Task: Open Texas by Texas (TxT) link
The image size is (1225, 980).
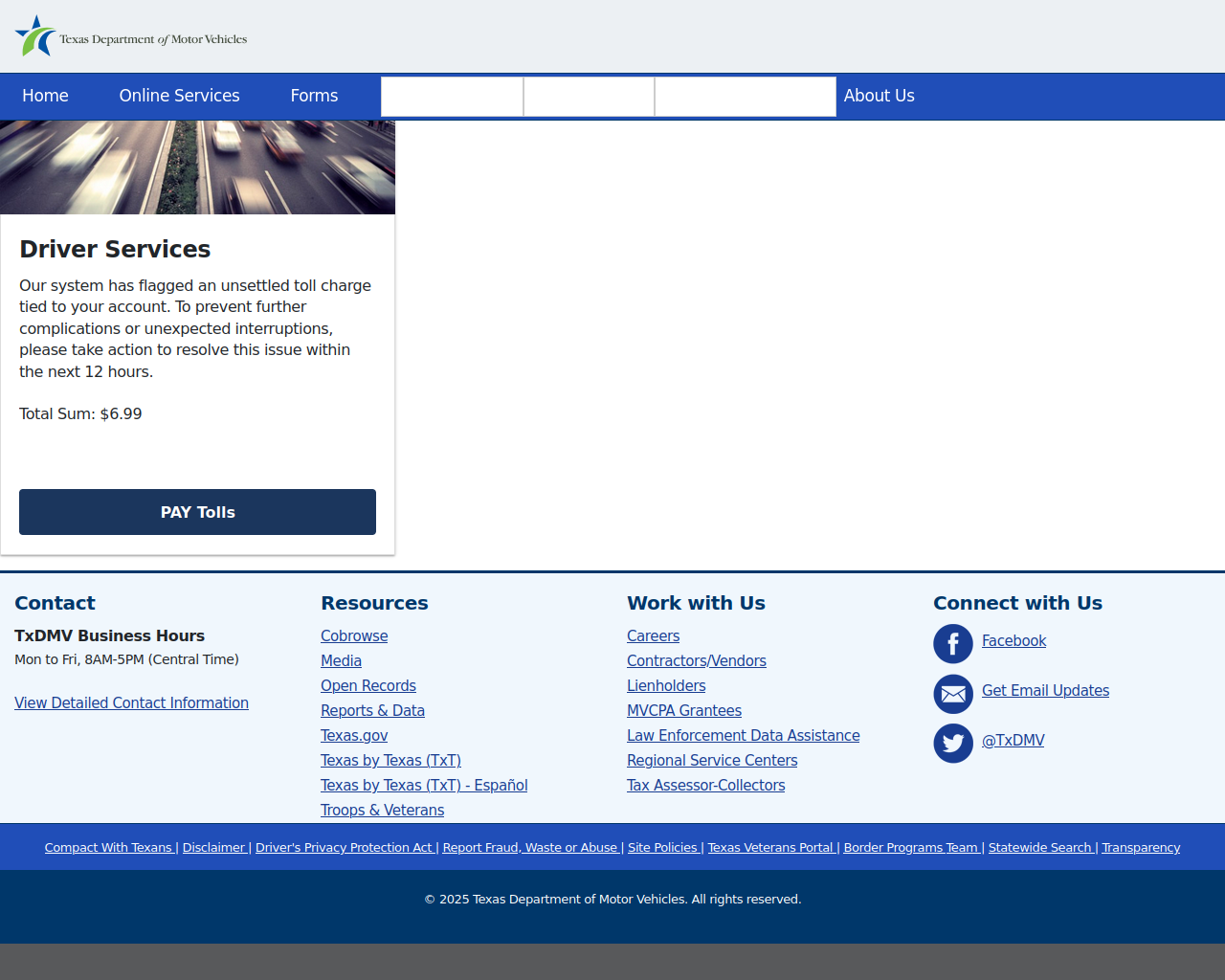Action: point(390,760)
